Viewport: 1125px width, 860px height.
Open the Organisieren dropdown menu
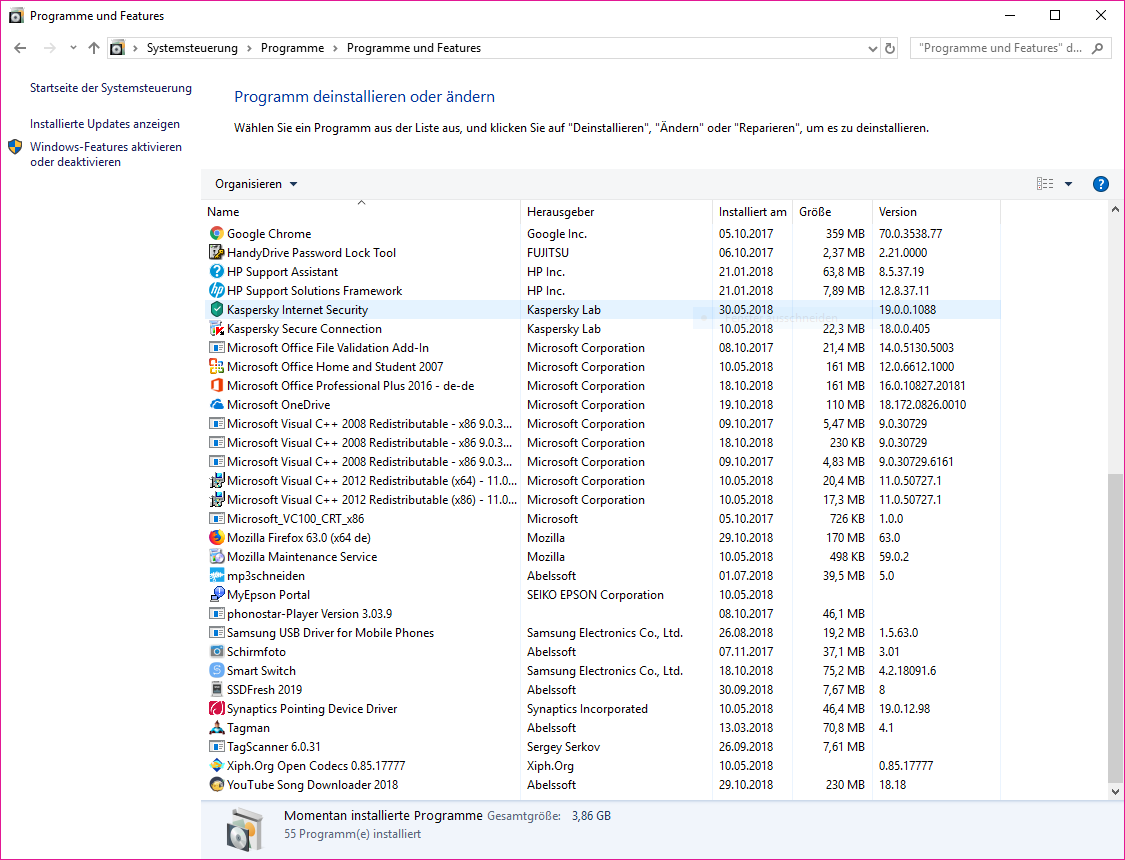pos(256,184)
